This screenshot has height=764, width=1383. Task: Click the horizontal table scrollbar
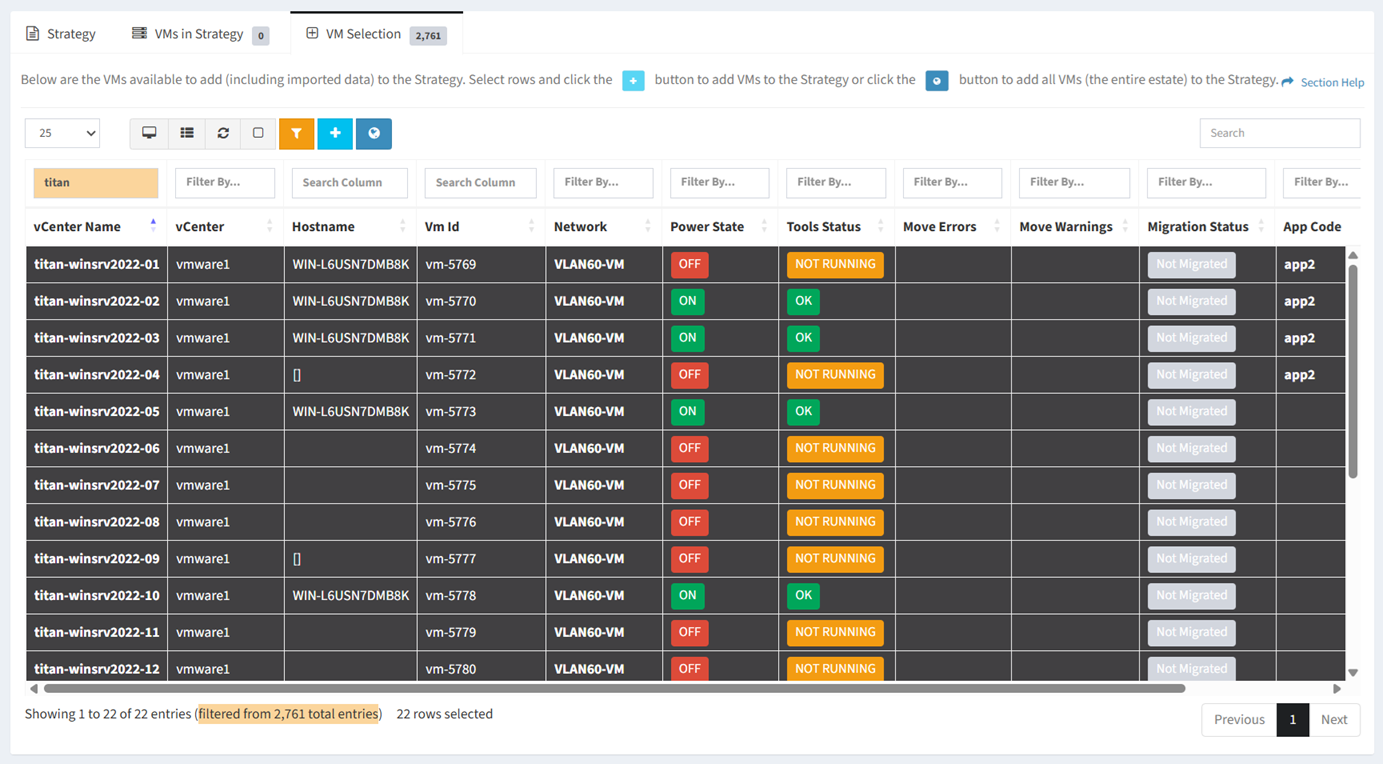(614, 689)
